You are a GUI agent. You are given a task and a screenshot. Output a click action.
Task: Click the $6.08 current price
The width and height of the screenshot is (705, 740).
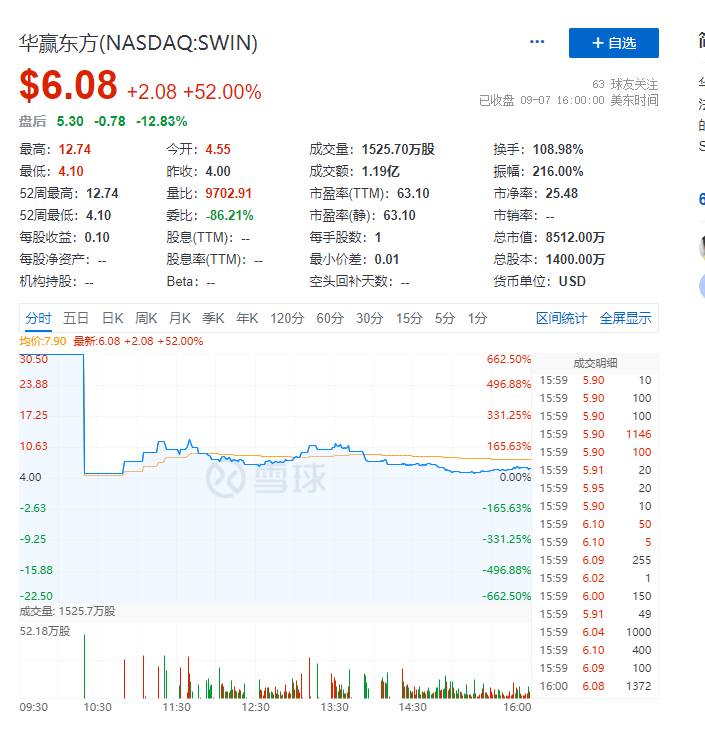[68, 85]
